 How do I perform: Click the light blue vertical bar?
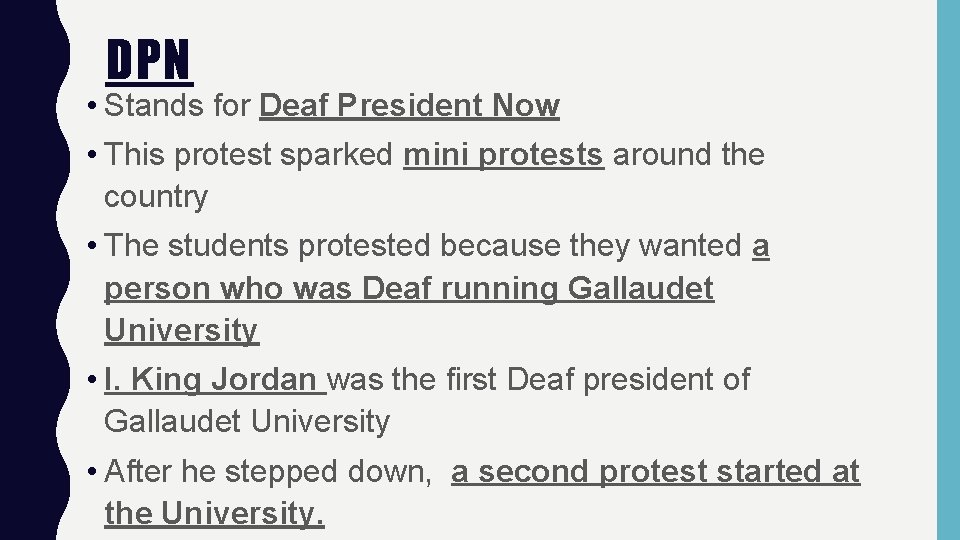947,270
